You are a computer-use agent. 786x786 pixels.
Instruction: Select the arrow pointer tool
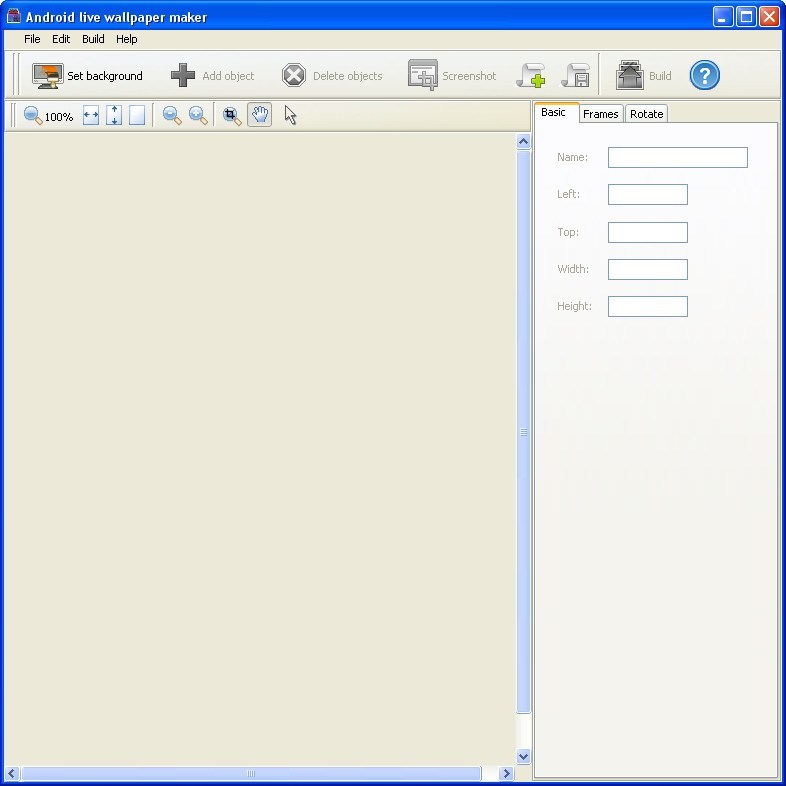pyautogui.click(x=290, y=115)
